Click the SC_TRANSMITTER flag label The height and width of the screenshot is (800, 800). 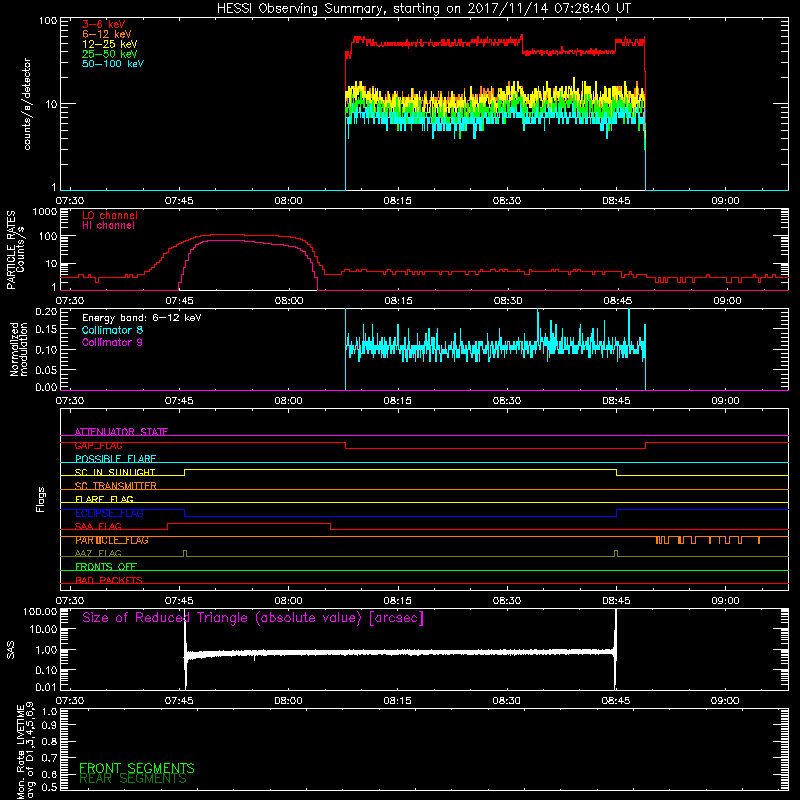[115, 485]
